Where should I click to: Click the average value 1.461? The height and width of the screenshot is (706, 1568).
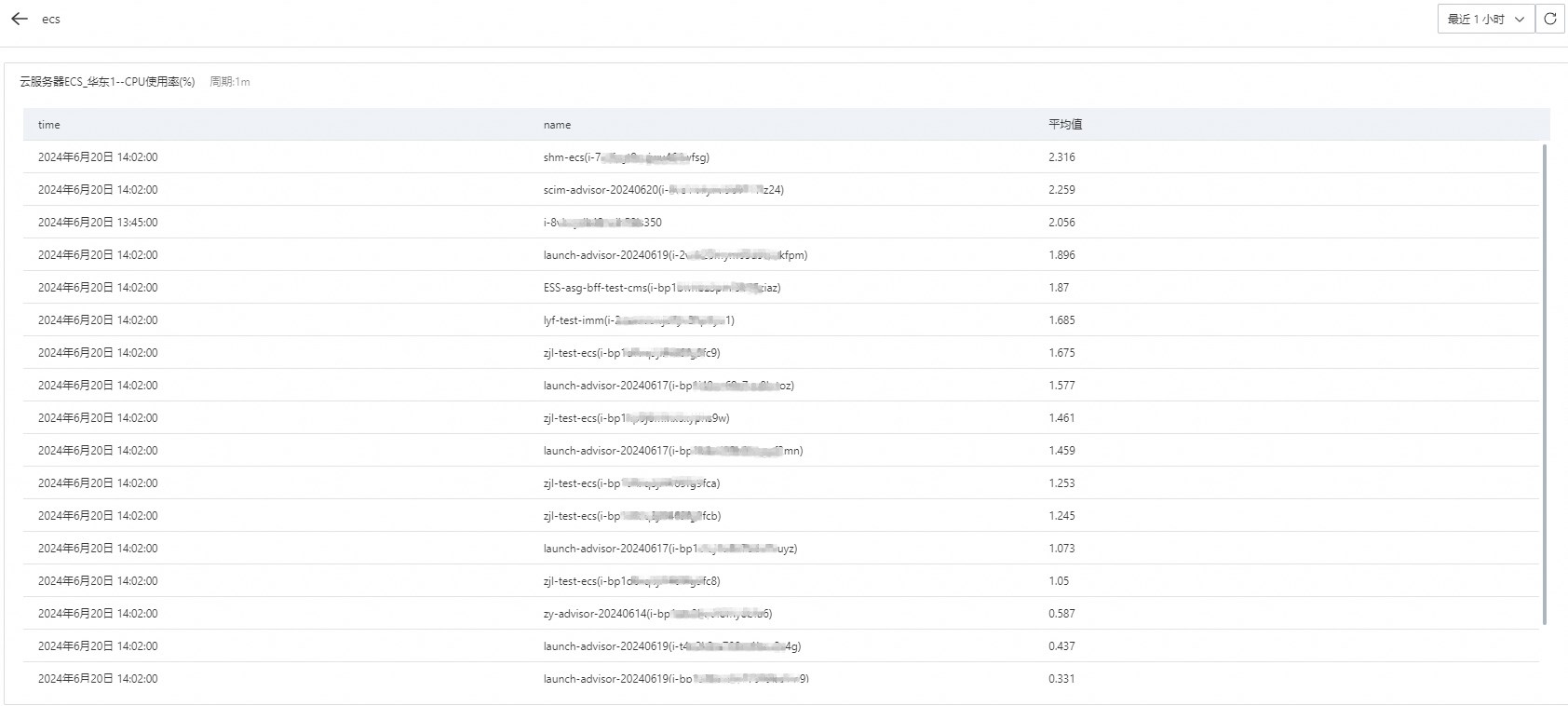1061,418
